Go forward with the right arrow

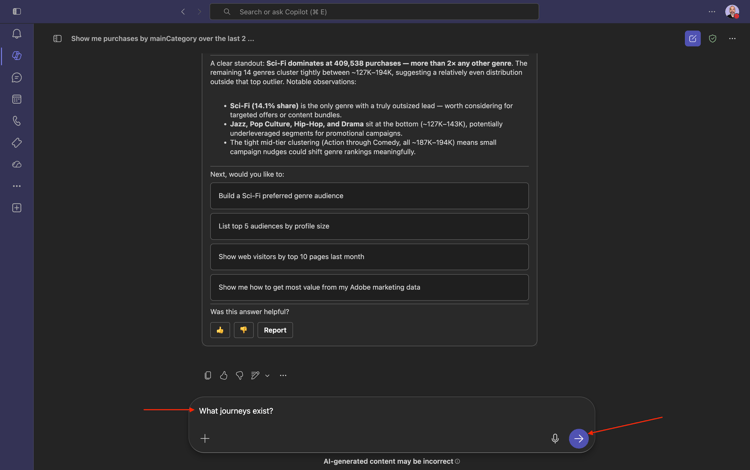(199, 11)
